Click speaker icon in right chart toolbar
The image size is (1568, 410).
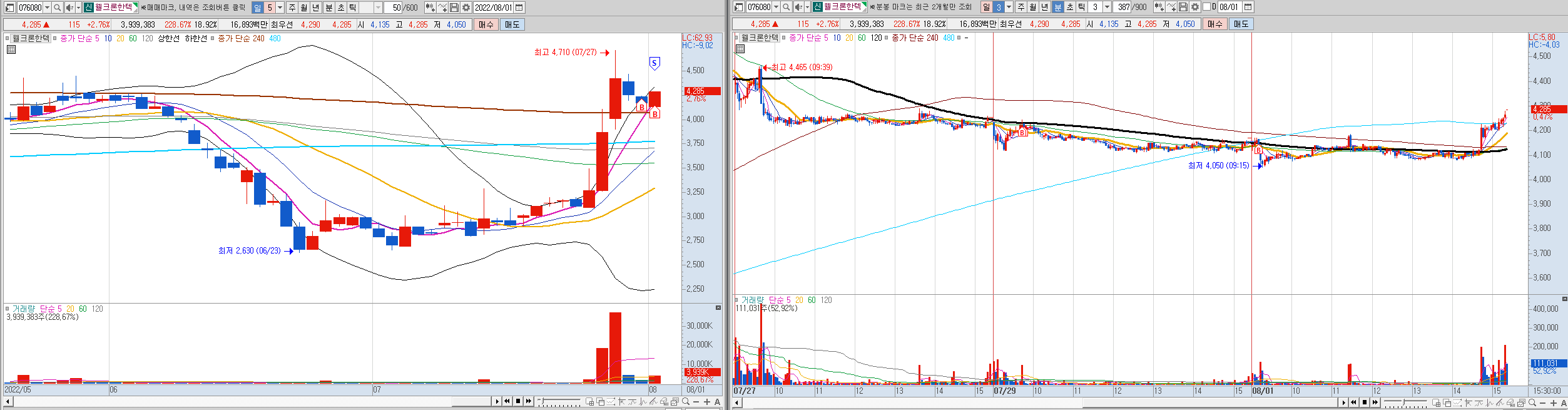point(798,7)
